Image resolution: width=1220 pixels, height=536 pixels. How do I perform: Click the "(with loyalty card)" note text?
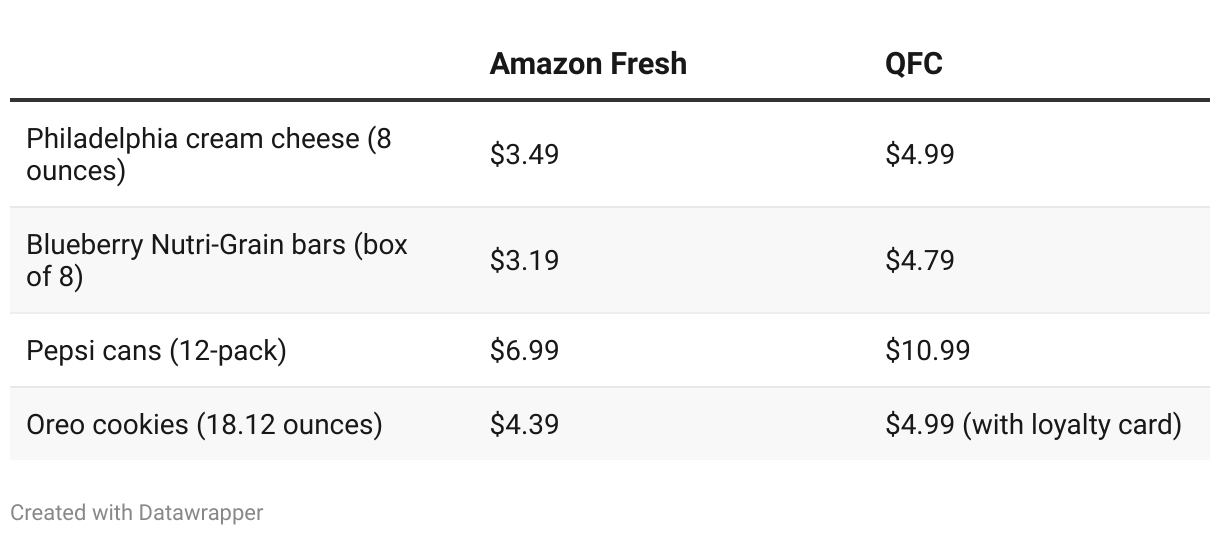click(x=1072, y=424)
